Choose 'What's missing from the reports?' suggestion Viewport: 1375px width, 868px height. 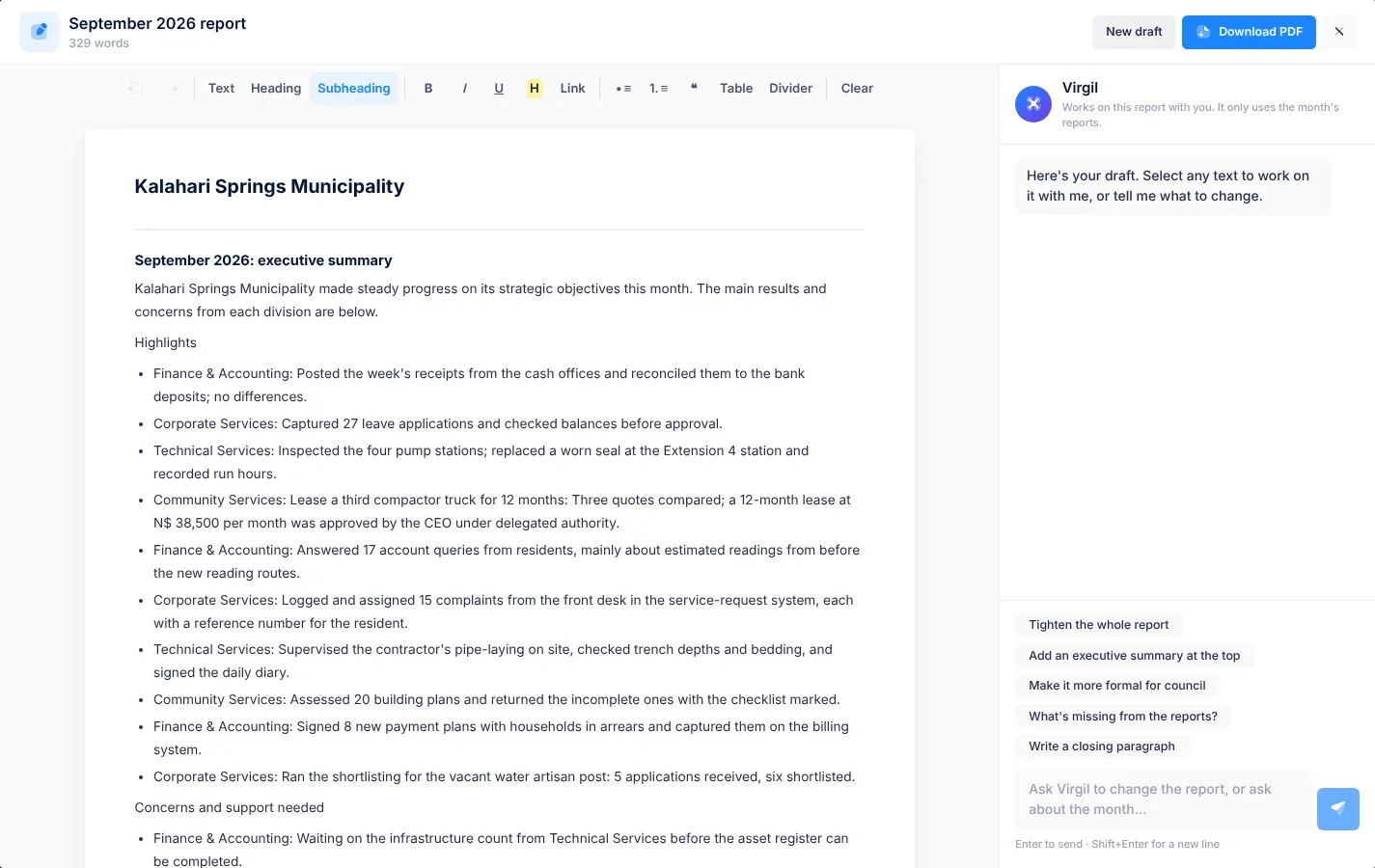(x=1123, y=717)
